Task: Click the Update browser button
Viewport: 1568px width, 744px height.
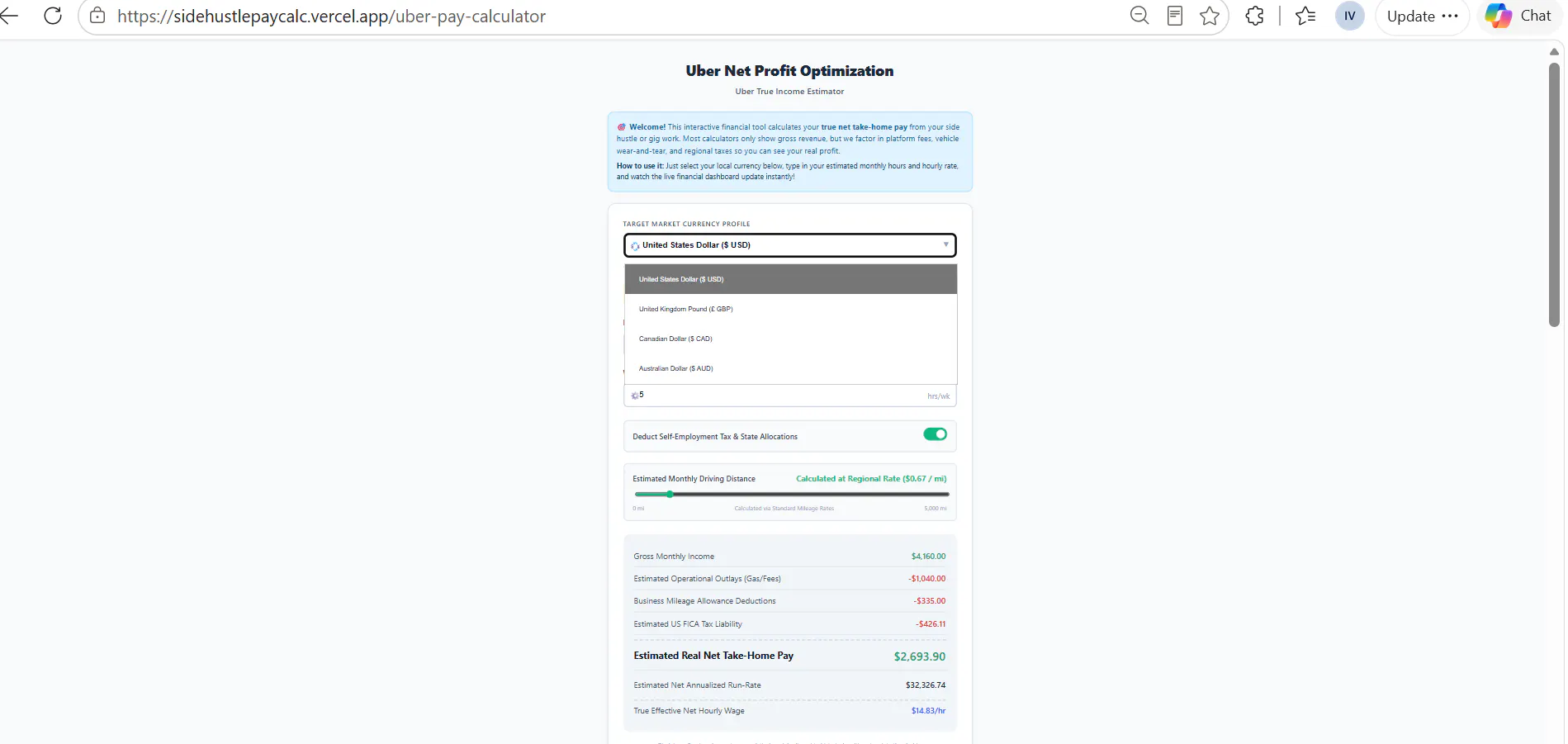Action: point(1422,16)
